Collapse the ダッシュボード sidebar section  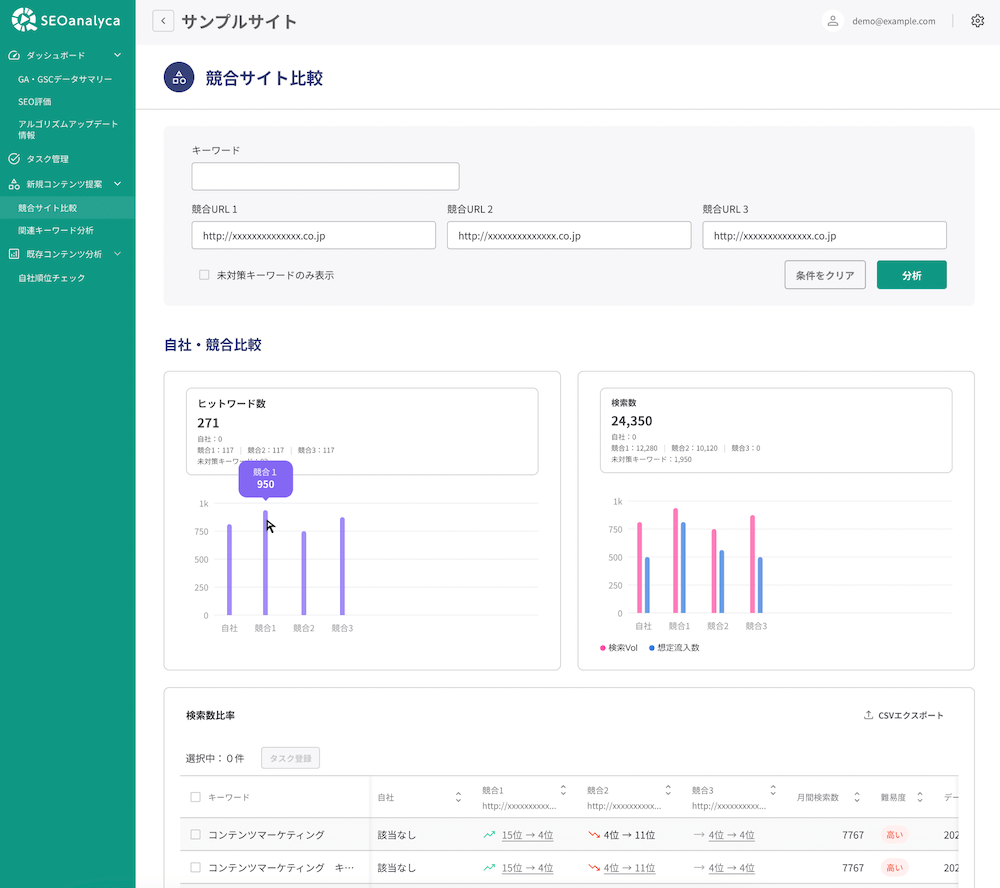117,56
